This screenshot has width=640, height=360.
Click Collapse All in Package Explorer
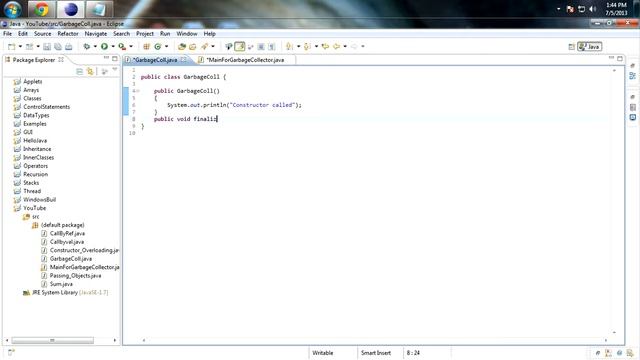point(80,72)
